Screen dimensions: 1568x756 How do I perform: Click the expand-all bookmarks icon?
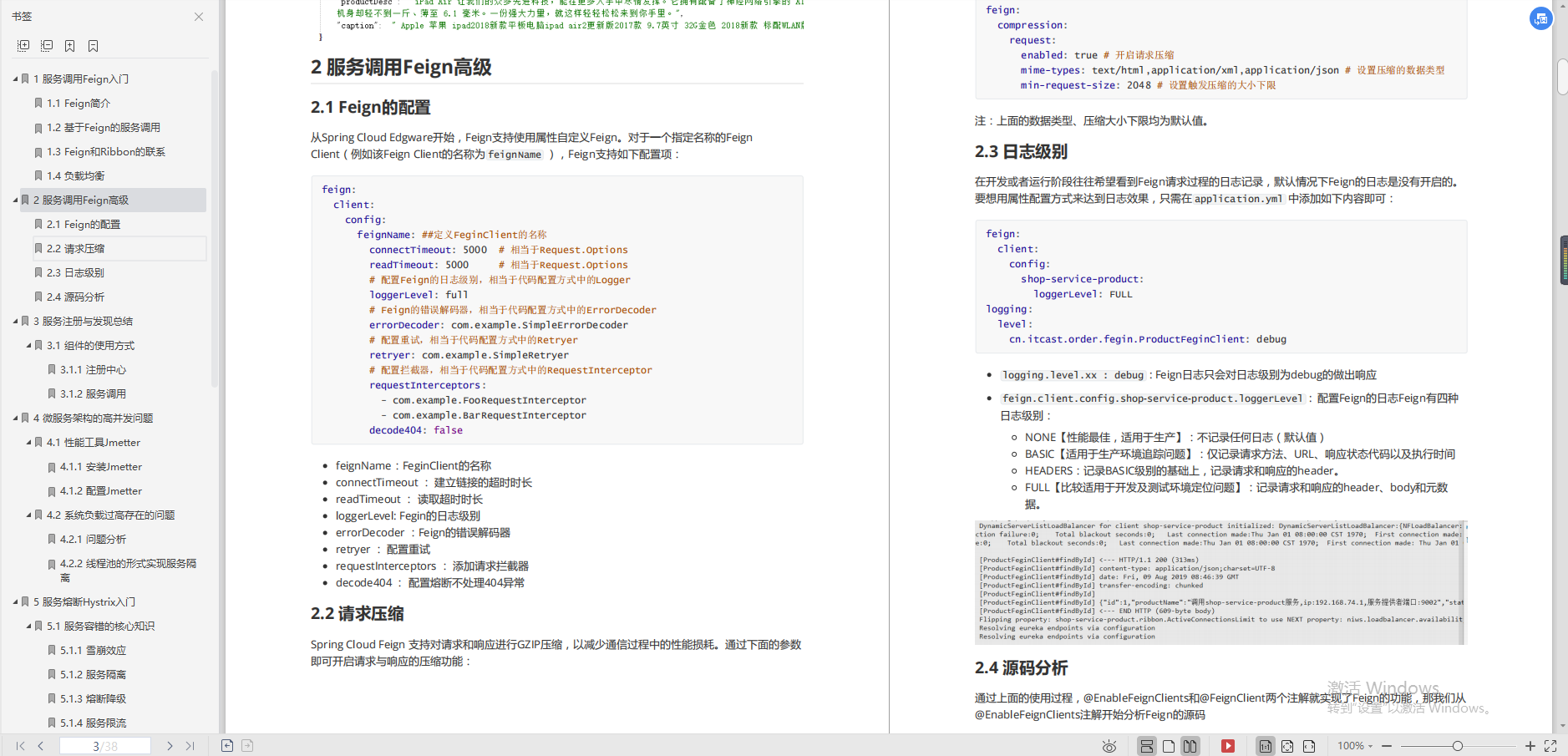[x=23, y=46]
